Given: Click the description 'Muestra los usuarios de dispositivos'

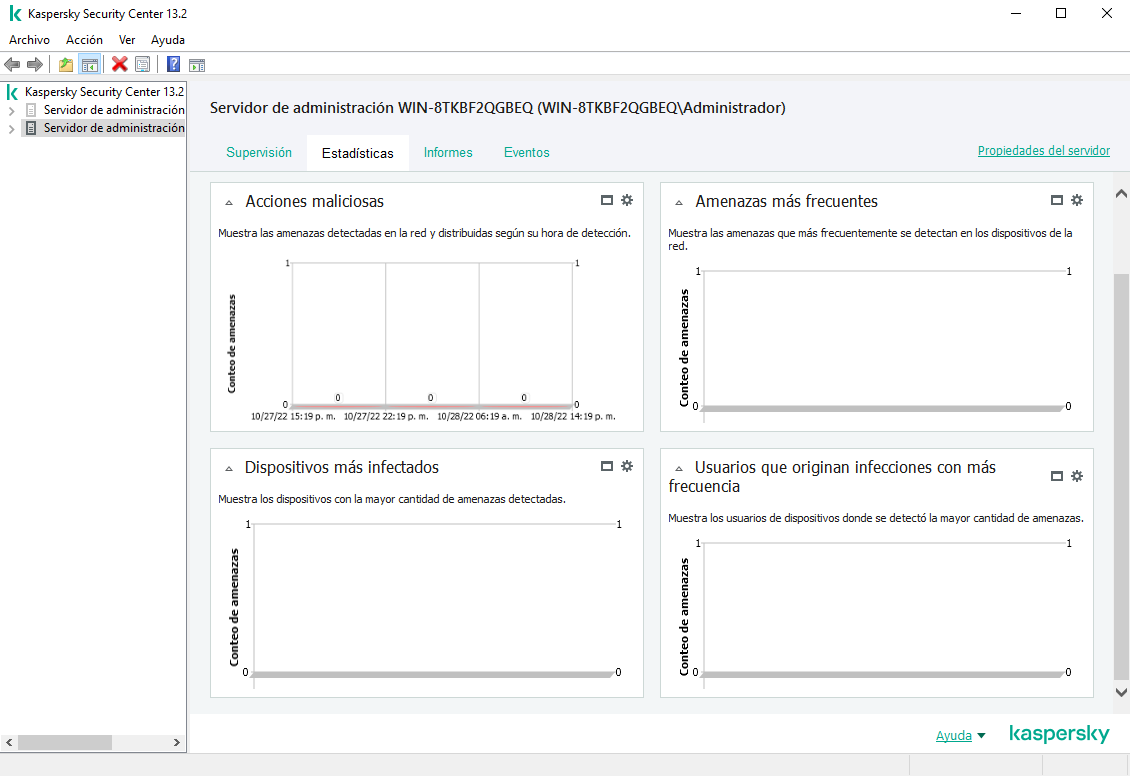Looking at the screenshot, I should [x=876, y=518].
